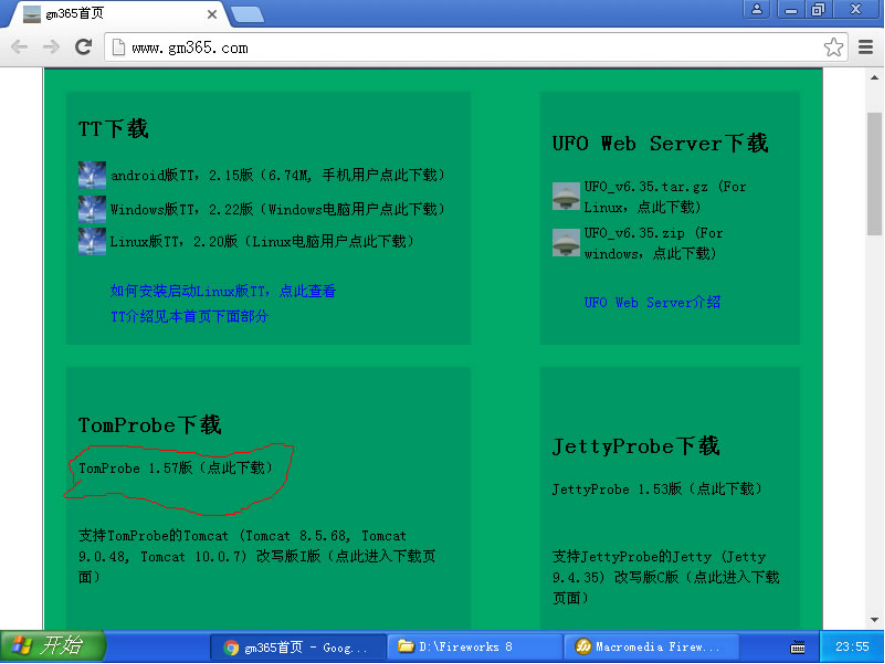Click the keyboard icon in system tray
The image size is (885, 664).
(x=798, y=647)
